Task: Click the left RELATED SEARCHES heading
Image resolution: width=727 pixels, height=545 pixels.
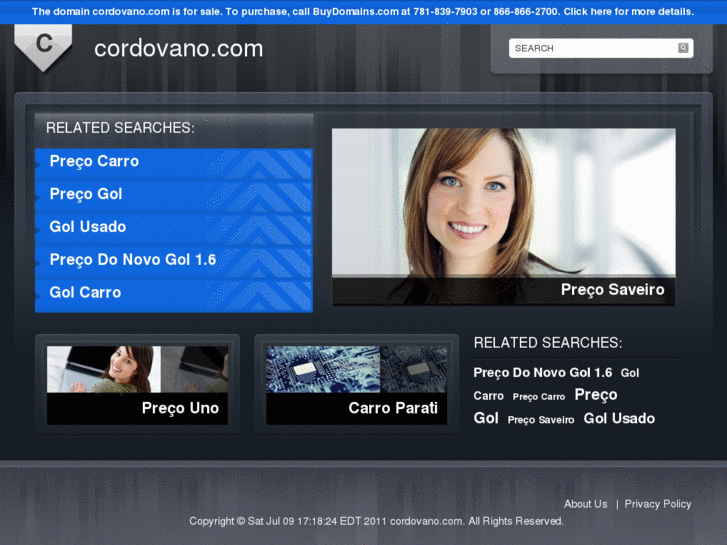Action: pyautogui.click(x=120, y=128)
